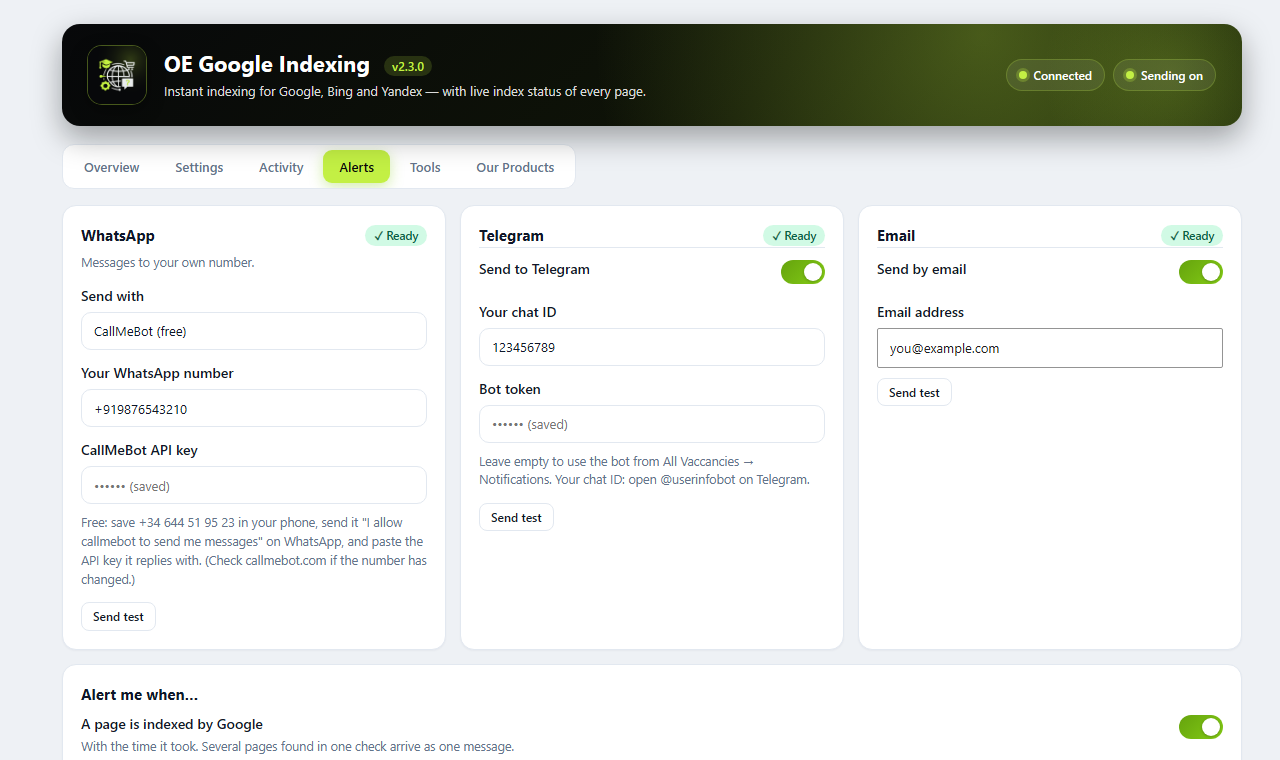1280x760 pixels.
Task: Click the v2.3.0 version badge
Action: [408, 66]
